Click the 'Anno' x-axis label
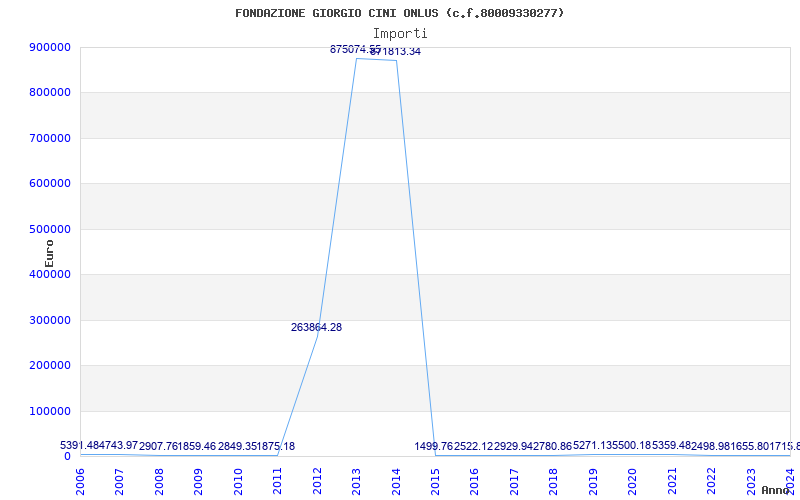This screenshot has height=500, width=800. (x=777, y=490)
